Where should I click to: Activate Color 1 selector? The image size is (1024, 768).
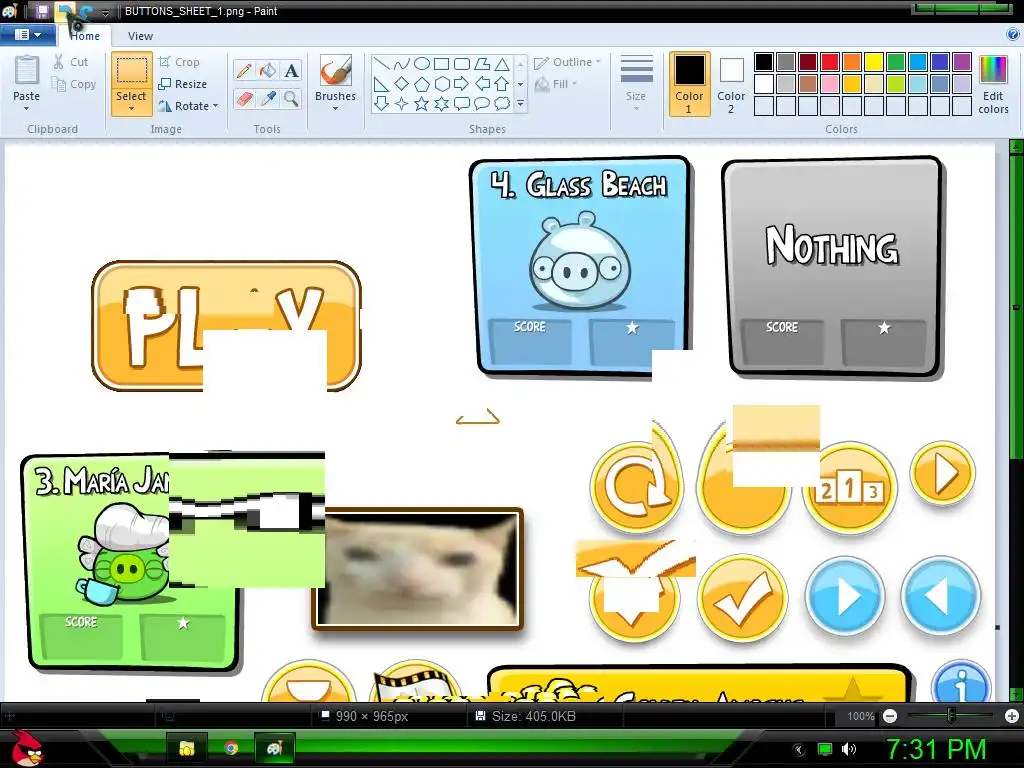(690, 85)
